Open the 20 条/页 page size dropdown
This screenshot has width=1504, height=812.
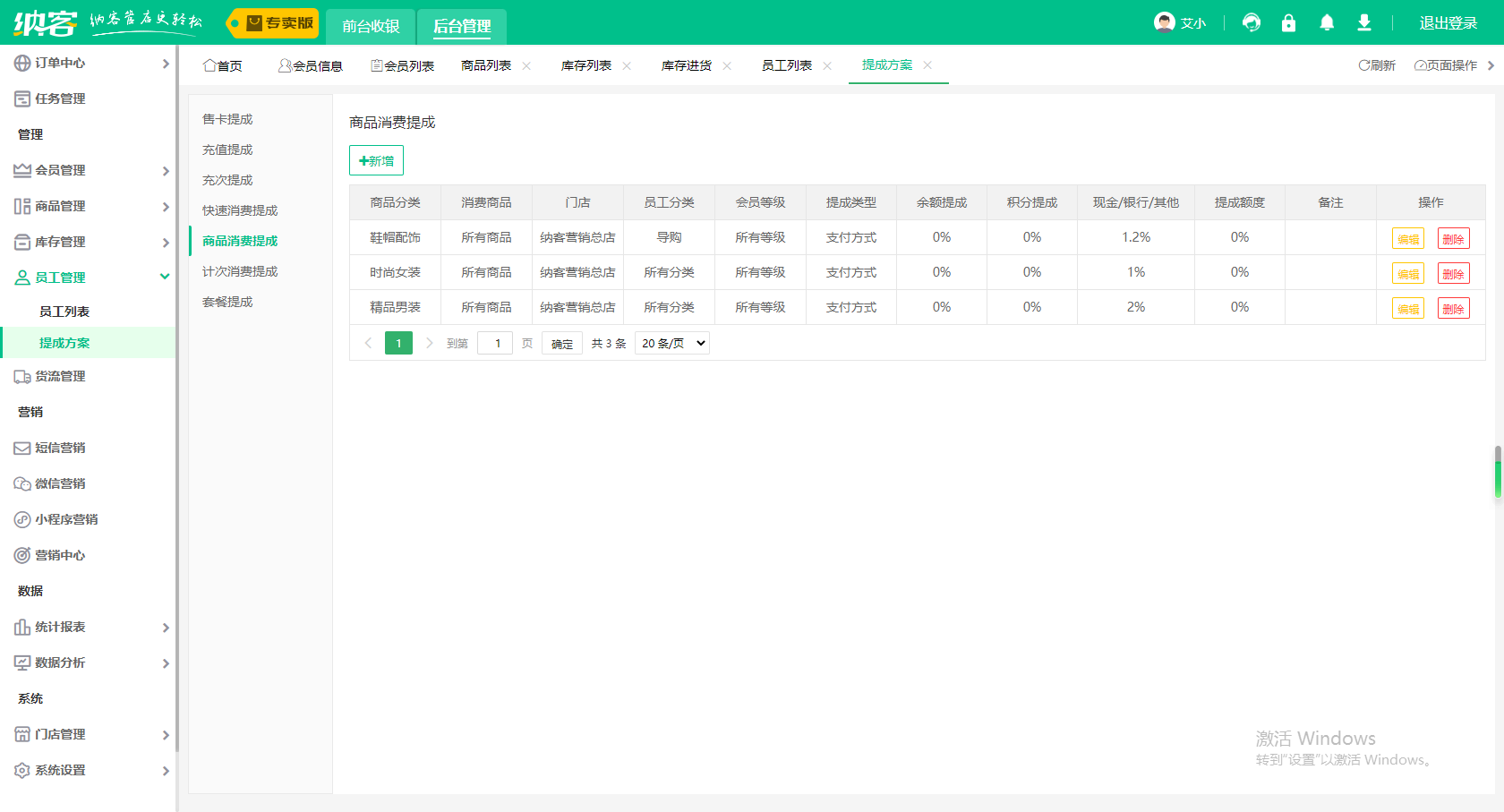[x=672, y=343]
